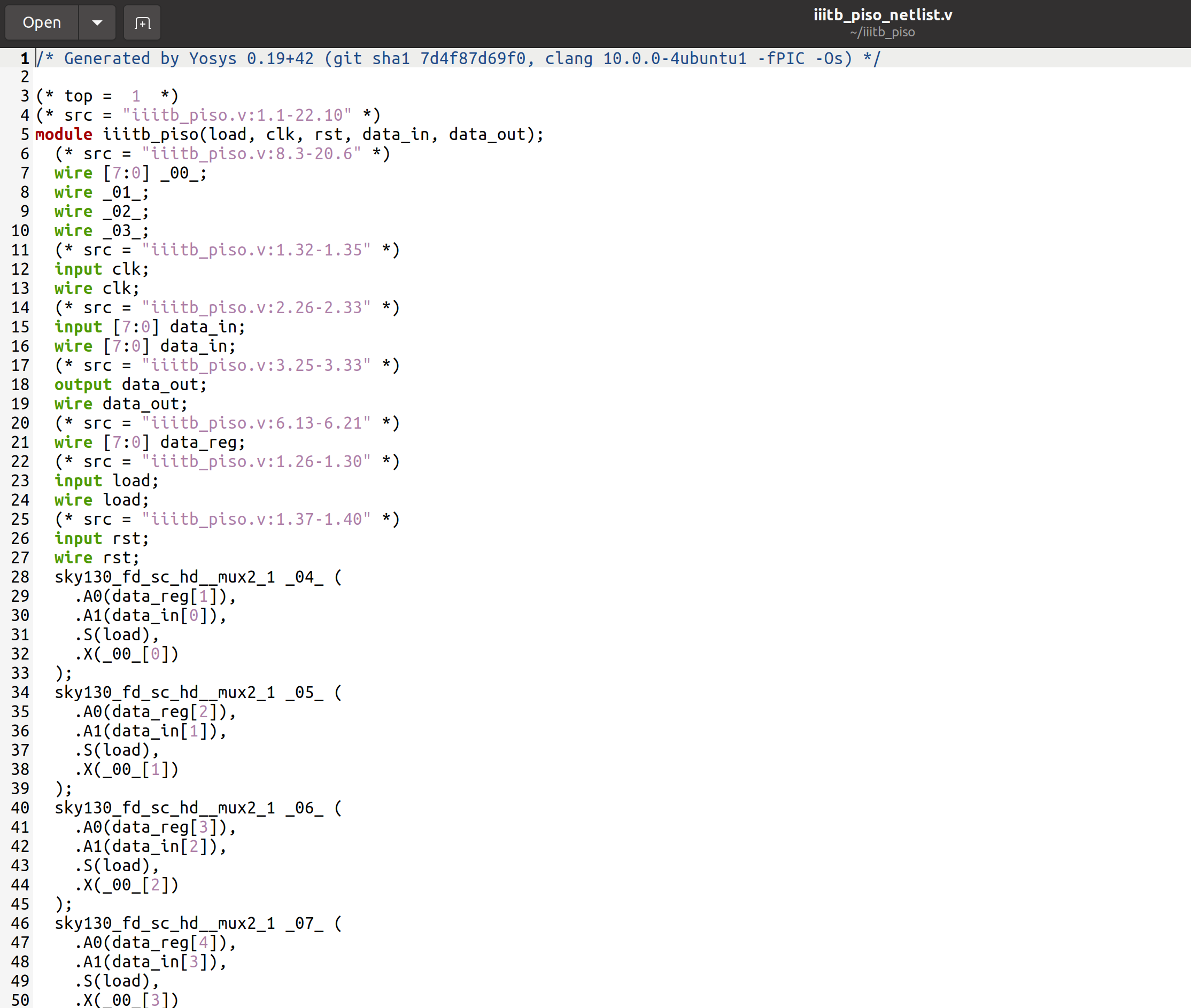1191x1008 pixels.
Task: Select line number 28 in the gutter
Action: click(x=20, y=577)
